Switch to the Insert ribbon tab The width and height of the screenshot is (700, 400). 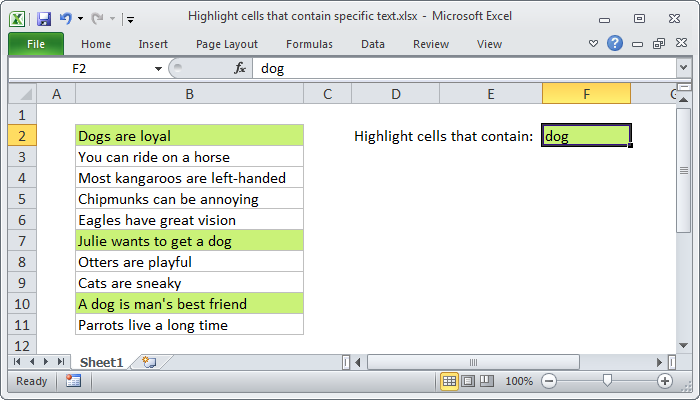click(153, 44)
